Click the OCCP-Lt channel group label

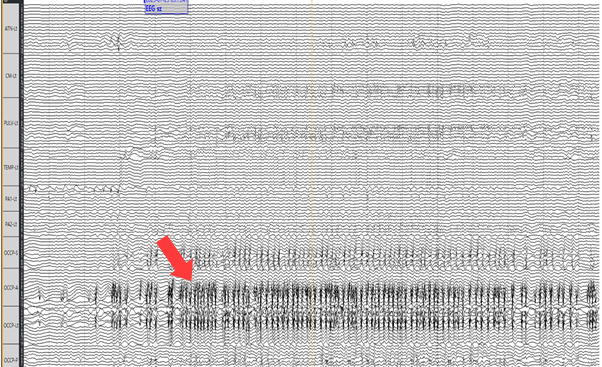pyautogui.click(x=11, y=325)
